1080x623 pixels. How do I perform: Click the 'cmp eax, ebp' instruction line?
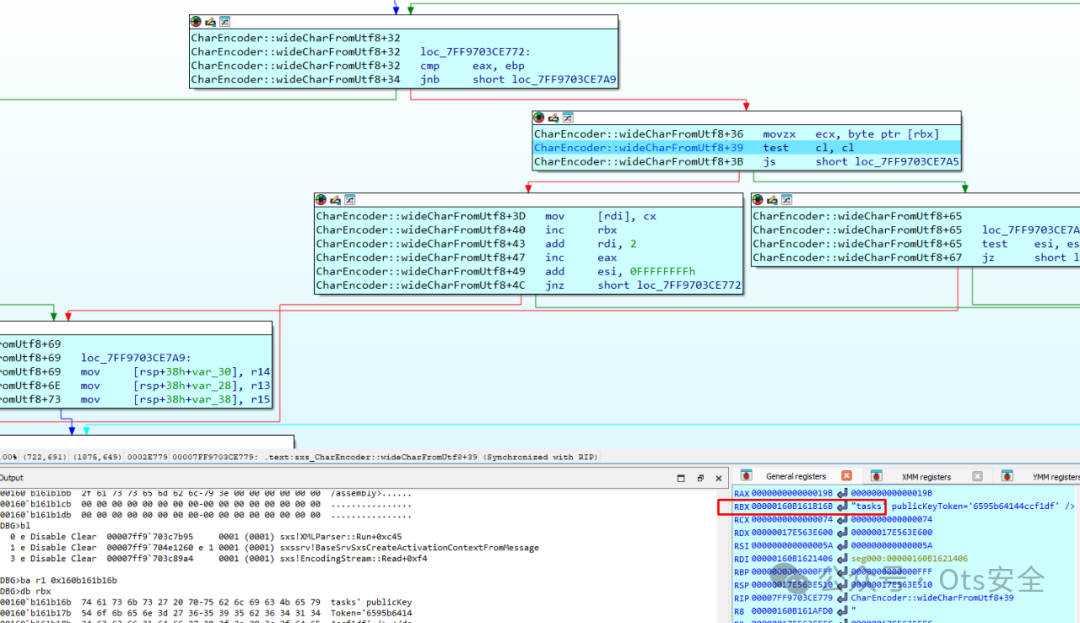[472, 65]
